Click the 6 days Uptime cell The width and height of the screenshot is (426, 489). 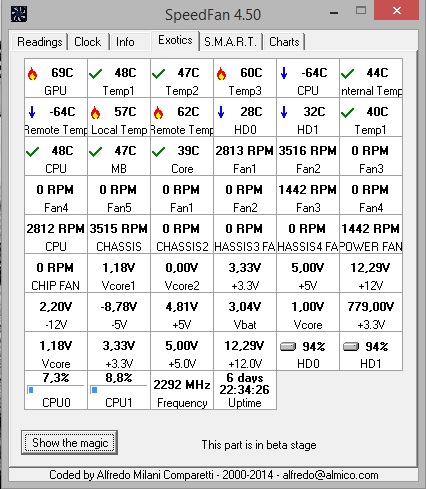pos(245,390)
